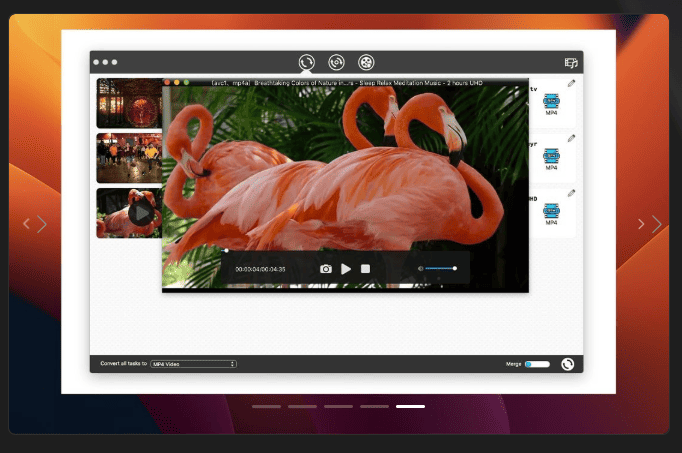Open the second toolbar download/convert icon
This screenshot has height=453, width=682.
click(x=336, y=62)
